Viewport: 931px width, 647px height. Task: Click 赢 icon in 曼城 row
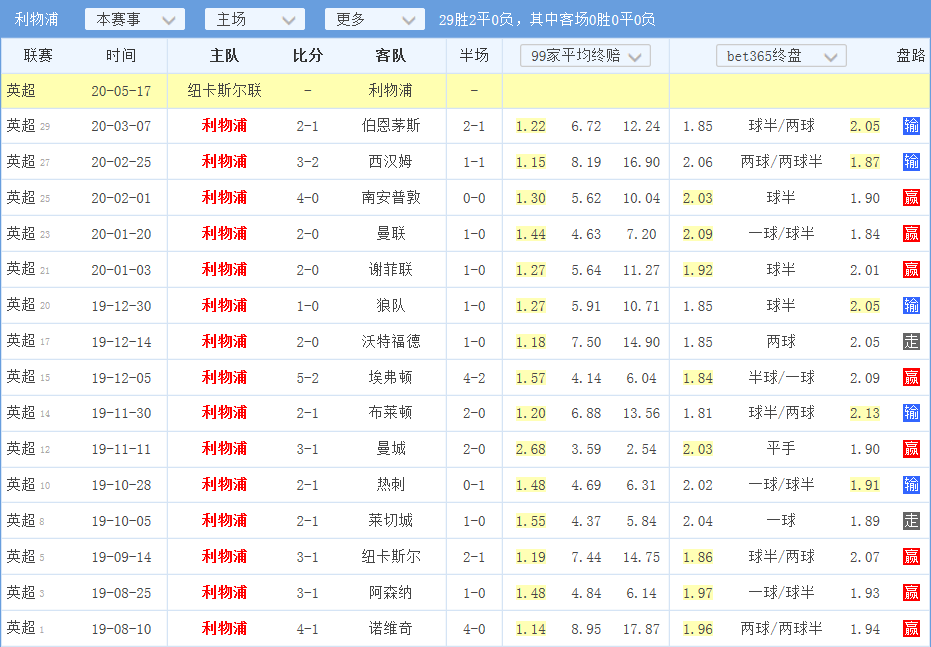click(911, 449)
